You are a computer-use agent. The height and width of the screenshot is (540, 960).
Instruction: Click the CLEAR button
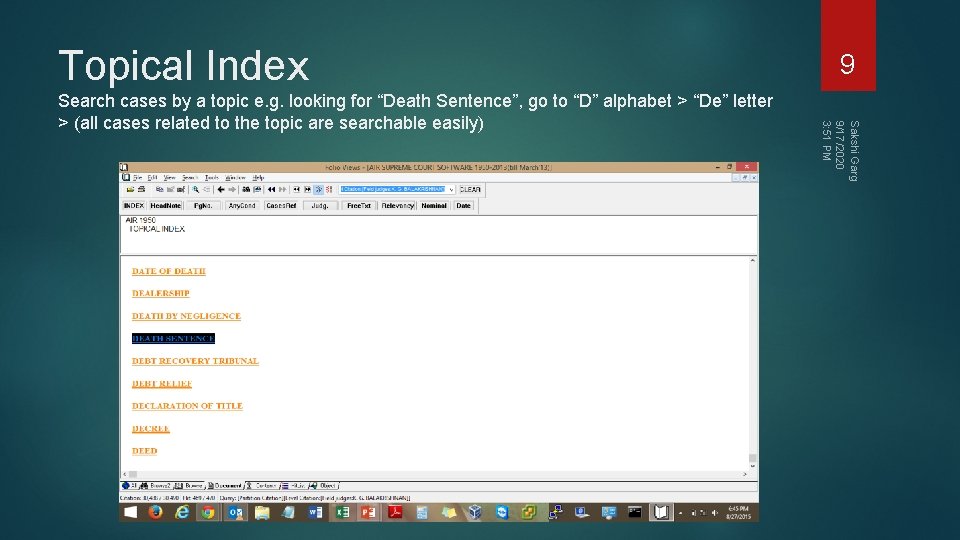(x=470, y=190)
